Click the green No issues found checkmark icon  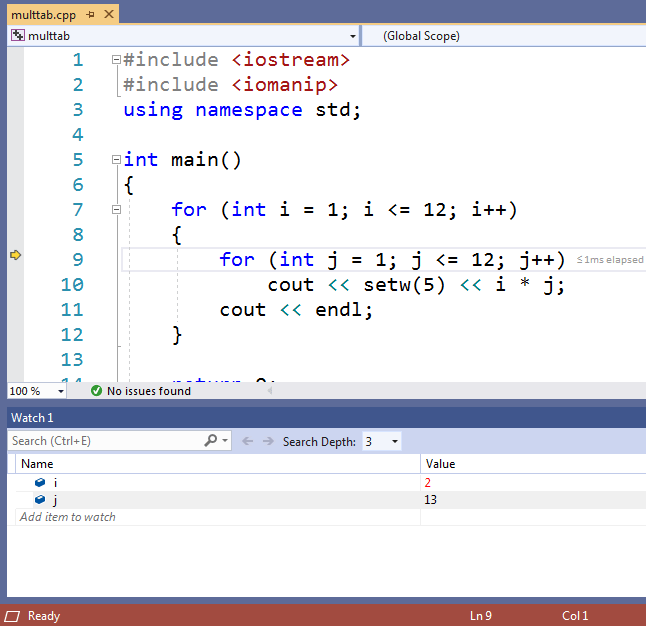click(x=96, y=391)
